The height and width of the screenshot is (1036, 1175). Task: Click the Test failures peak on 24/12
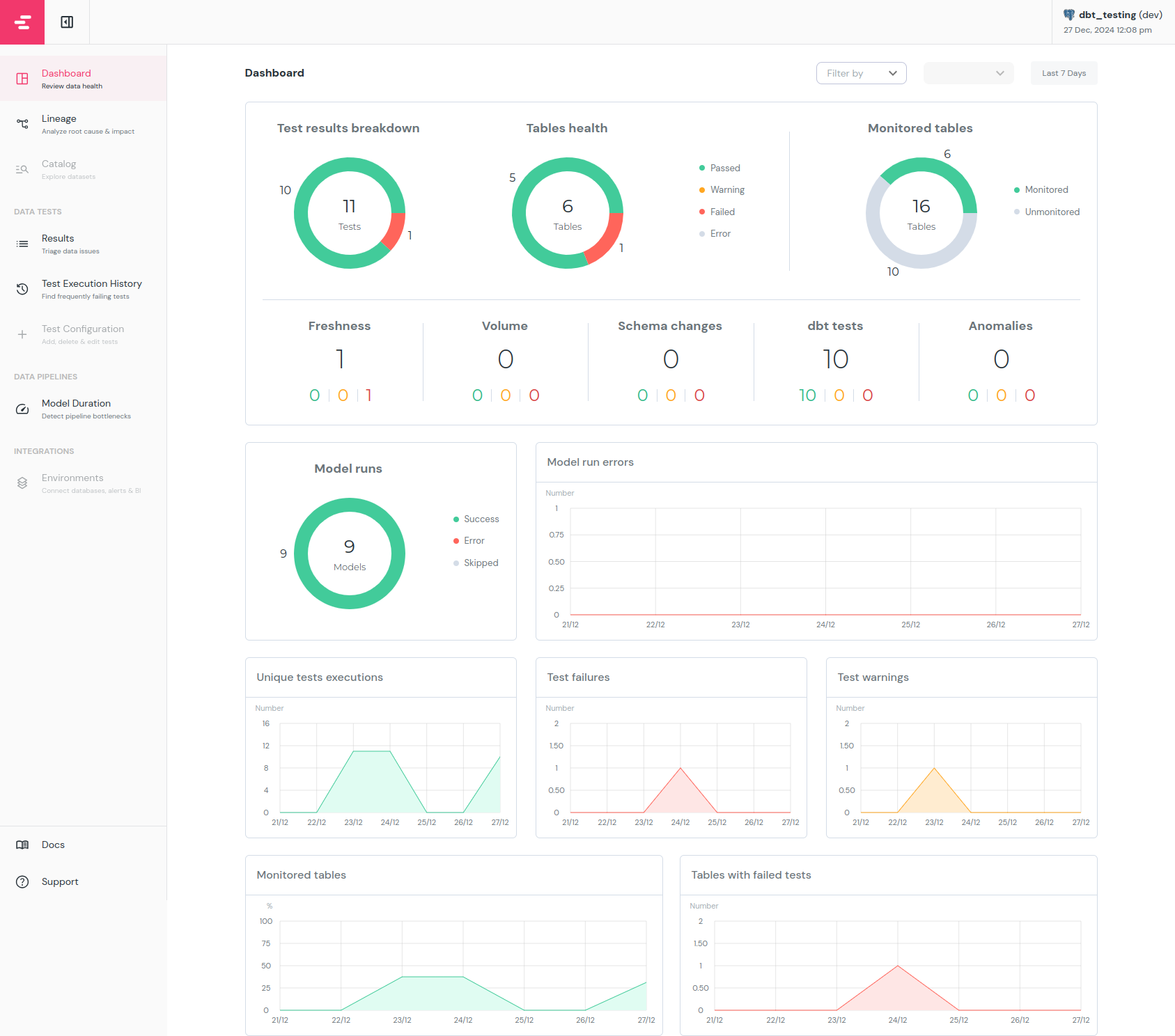coord(680,768)
